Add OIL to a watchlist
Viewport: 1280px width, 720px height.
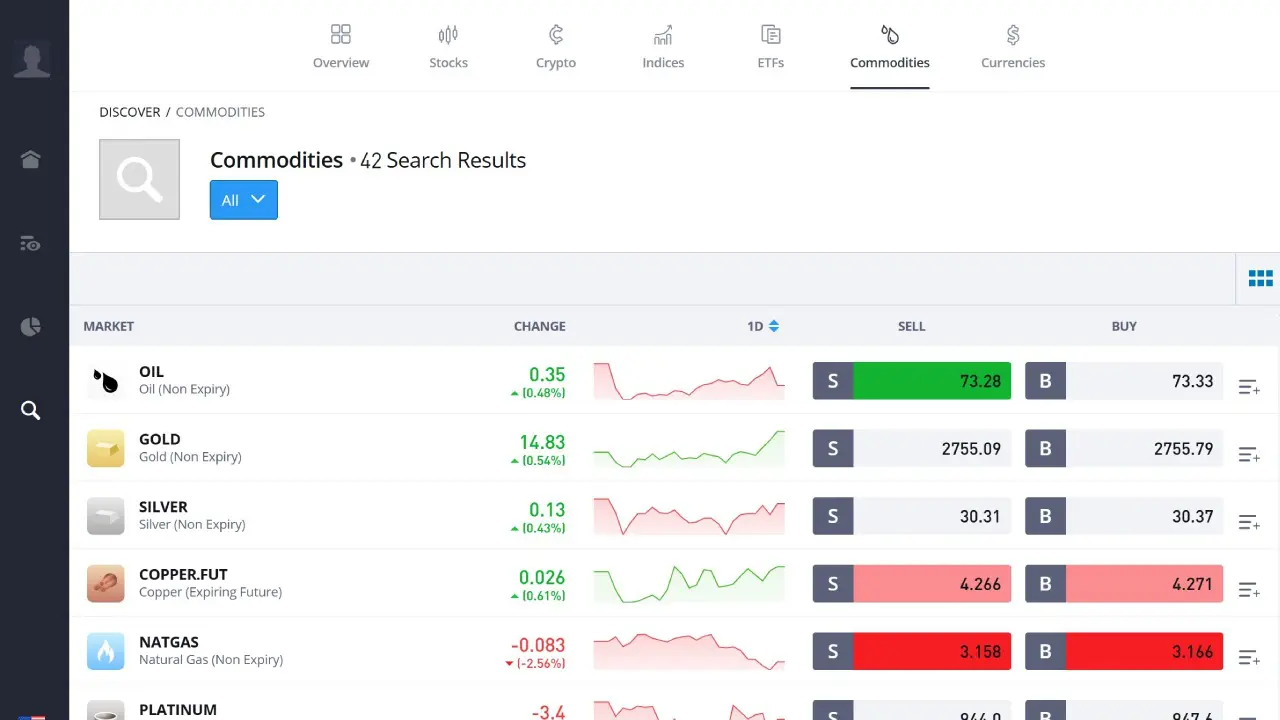(1248, 386)
